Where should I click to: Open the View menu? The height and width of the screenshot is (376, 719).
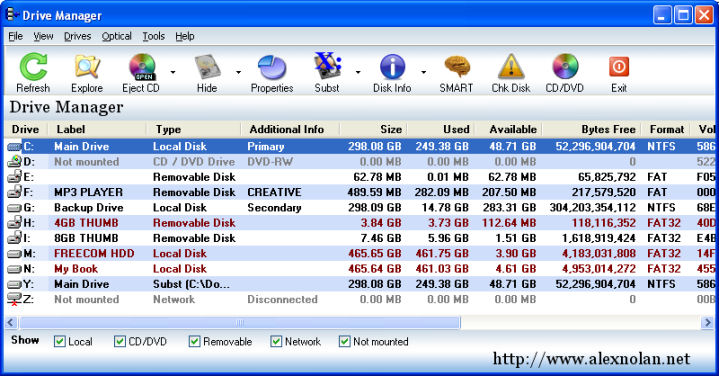(x=43, y=36)
